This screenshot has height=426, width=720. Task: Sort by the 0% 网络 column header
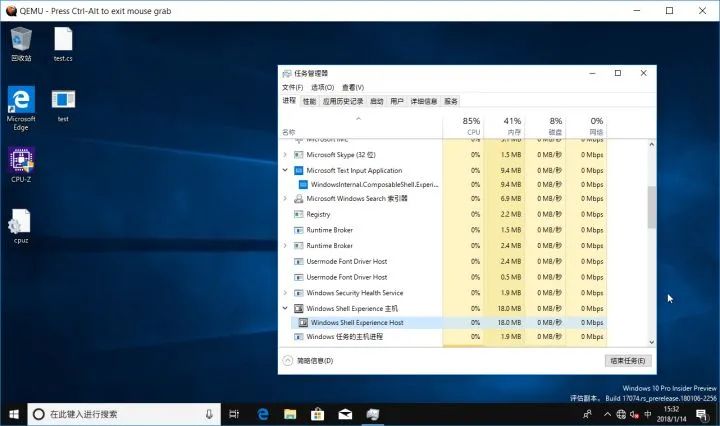tap(586, 126)
